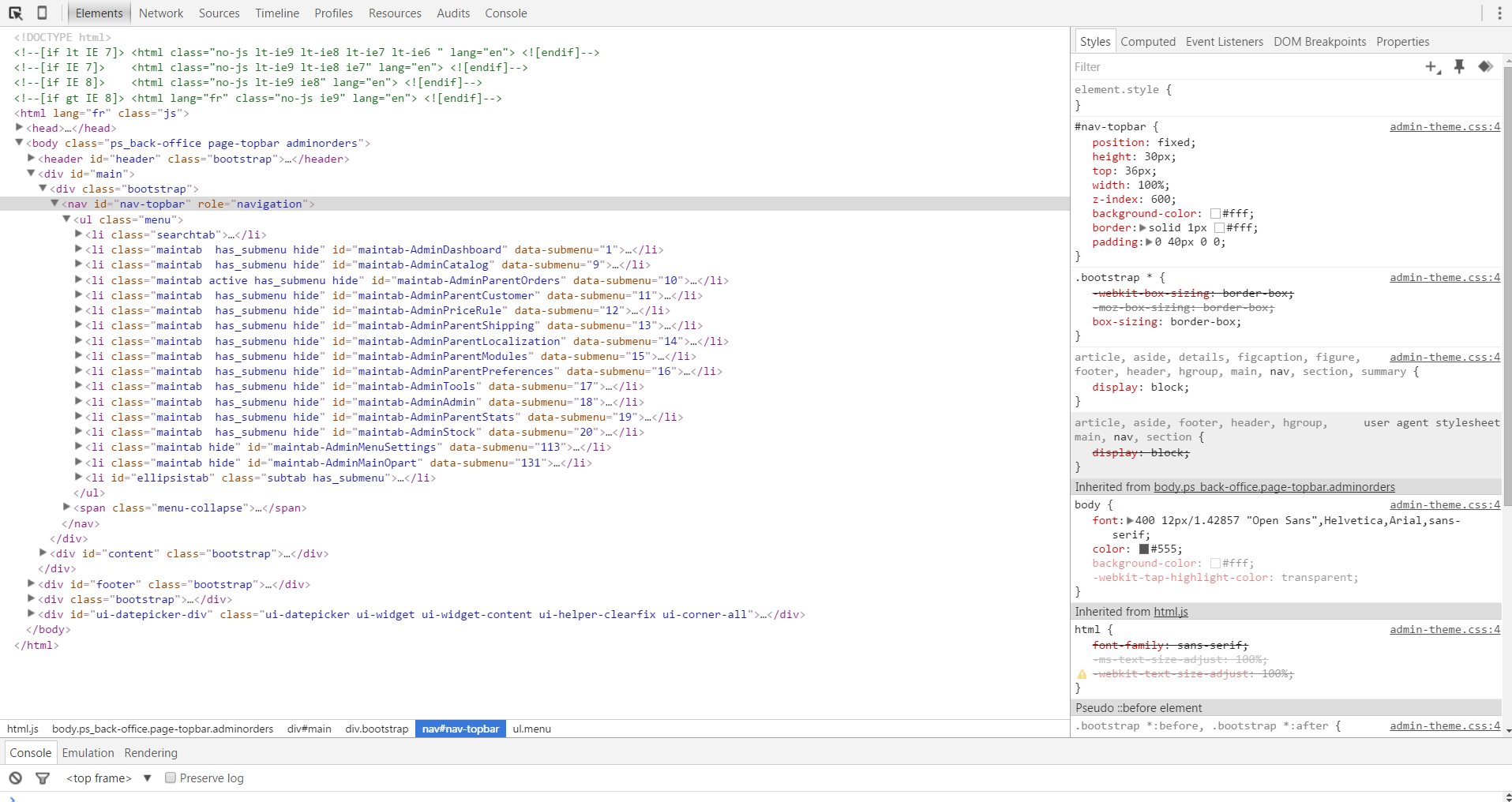Select nav#nav-topbar breadcrumb item

pyautogui.click(x=460, y=729)
